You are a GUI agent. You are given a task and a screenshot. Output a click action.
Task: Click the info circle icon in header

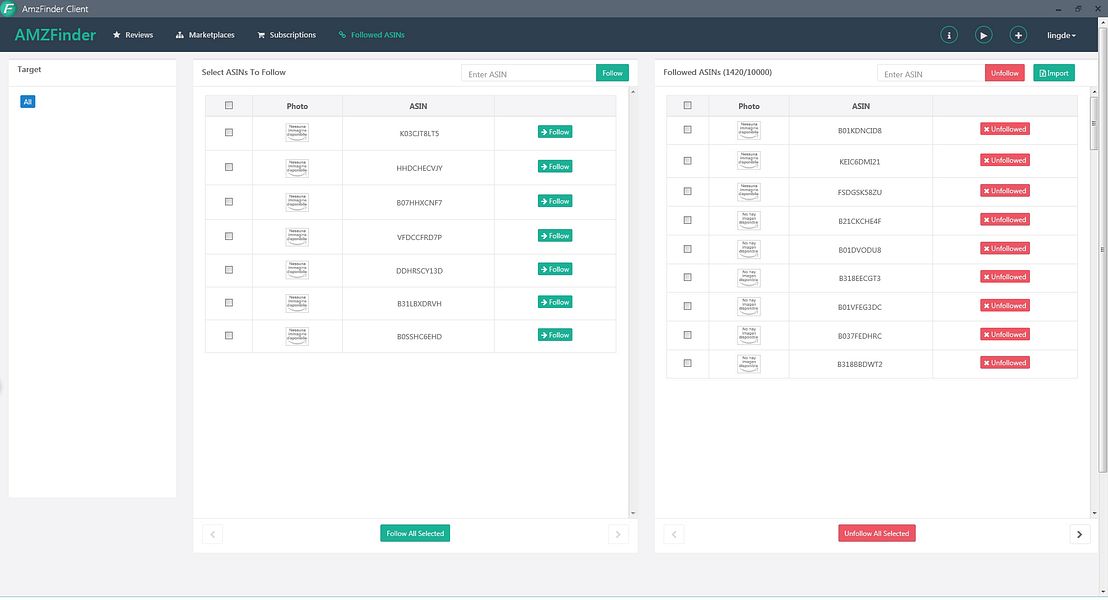pyautogui.click(x=948, y=35)
